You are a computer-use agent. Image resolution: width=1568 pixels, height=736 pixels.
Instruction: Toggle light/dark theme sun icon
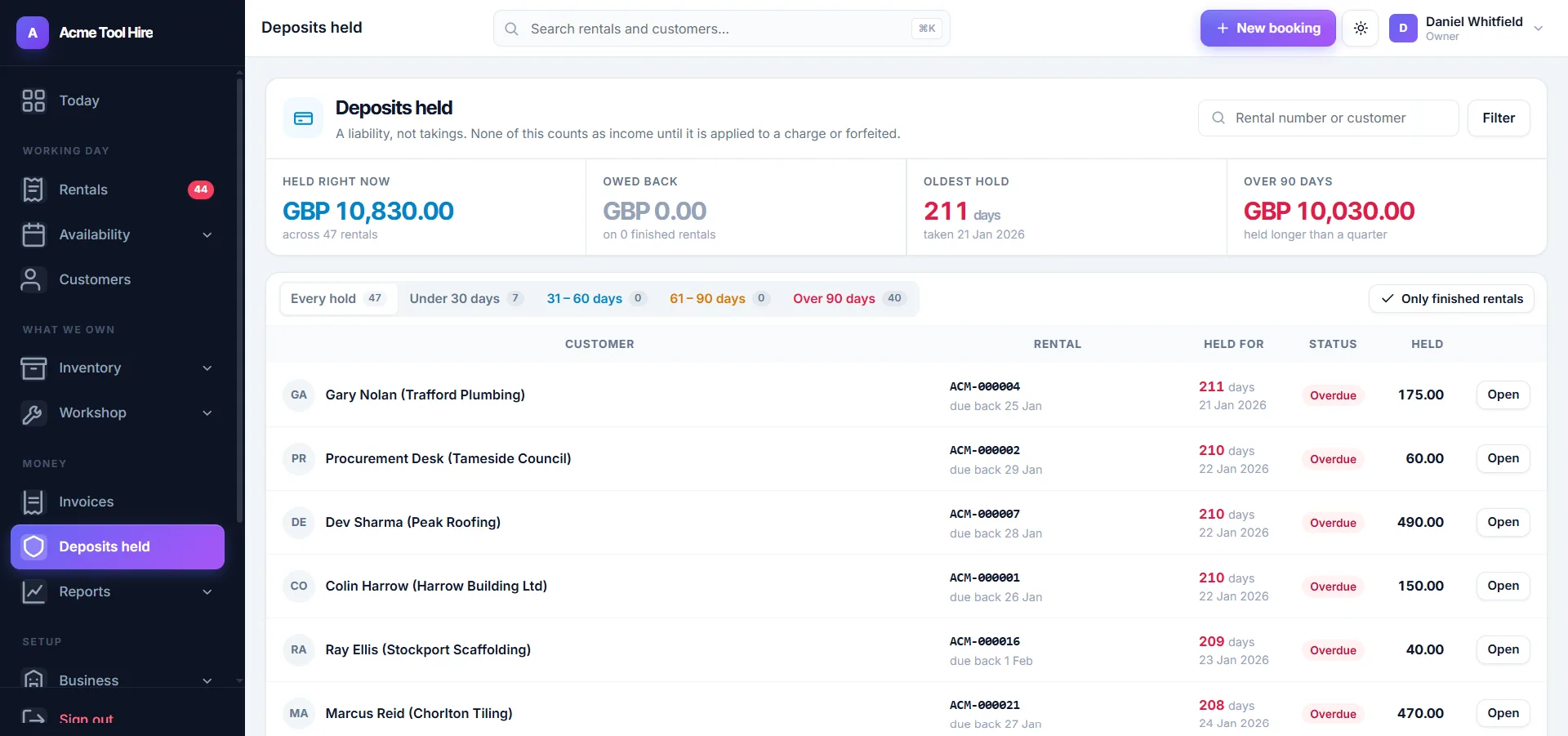click(1361, 29)
